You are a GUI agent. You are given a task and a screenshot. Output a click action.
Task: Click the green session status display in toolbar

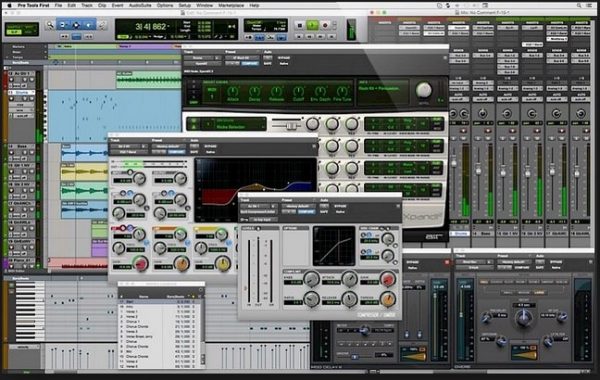click(21, 29)
